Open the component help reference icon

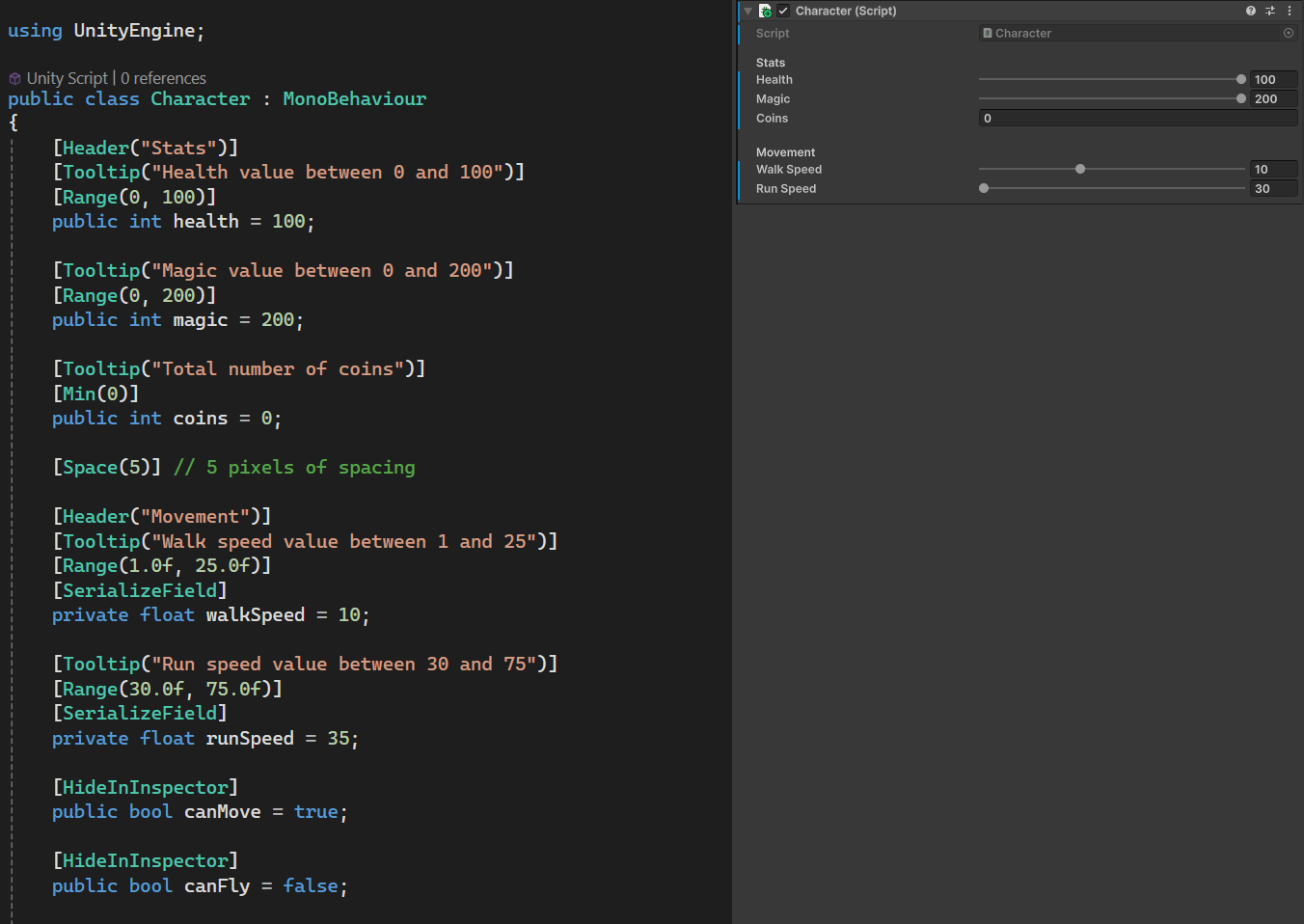coord(1251,11)
